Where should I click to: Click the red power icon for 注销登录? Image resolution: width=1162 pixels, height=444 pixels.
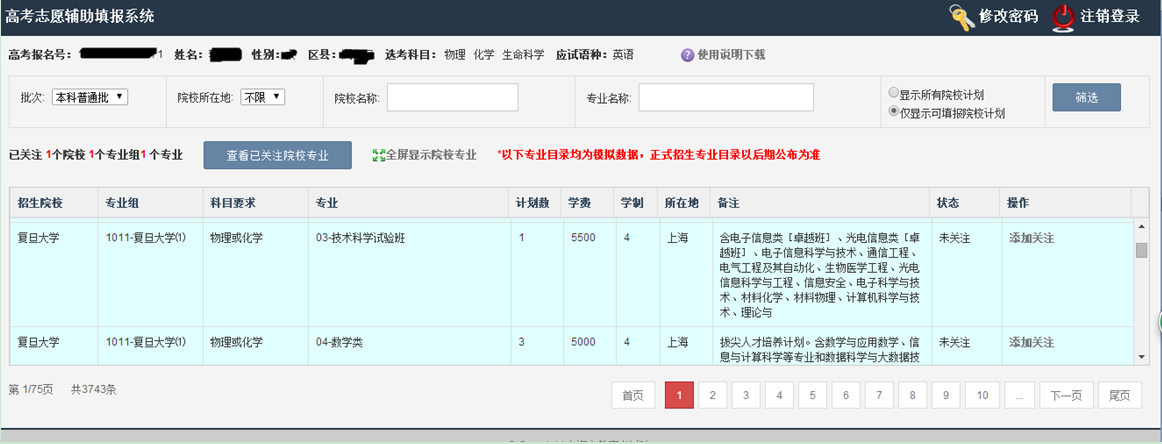1063,18
